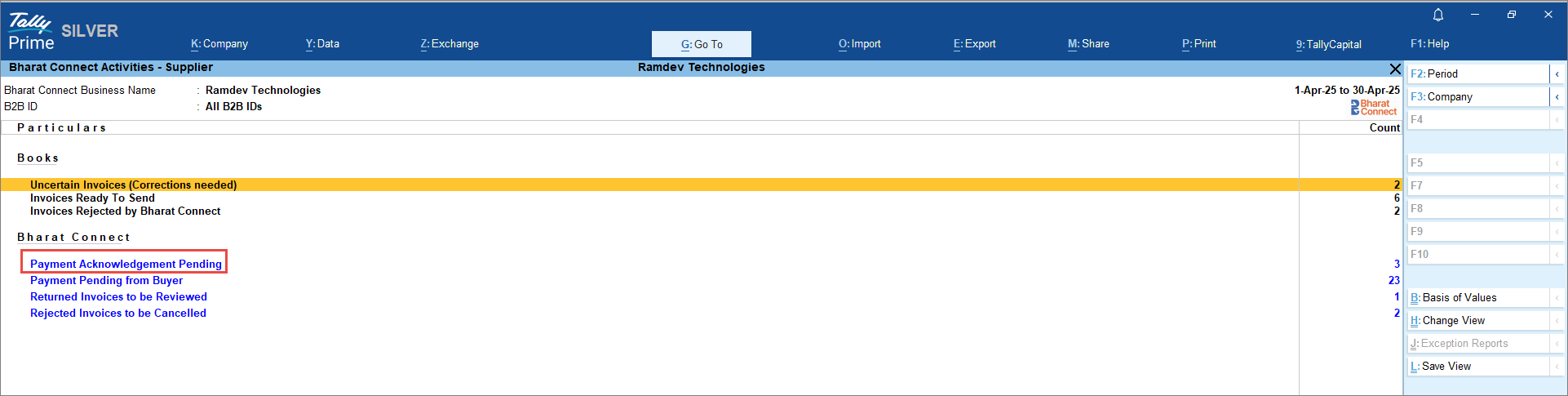Click the Save View button
1568x396 pixels.
(x=1446, y=367)
